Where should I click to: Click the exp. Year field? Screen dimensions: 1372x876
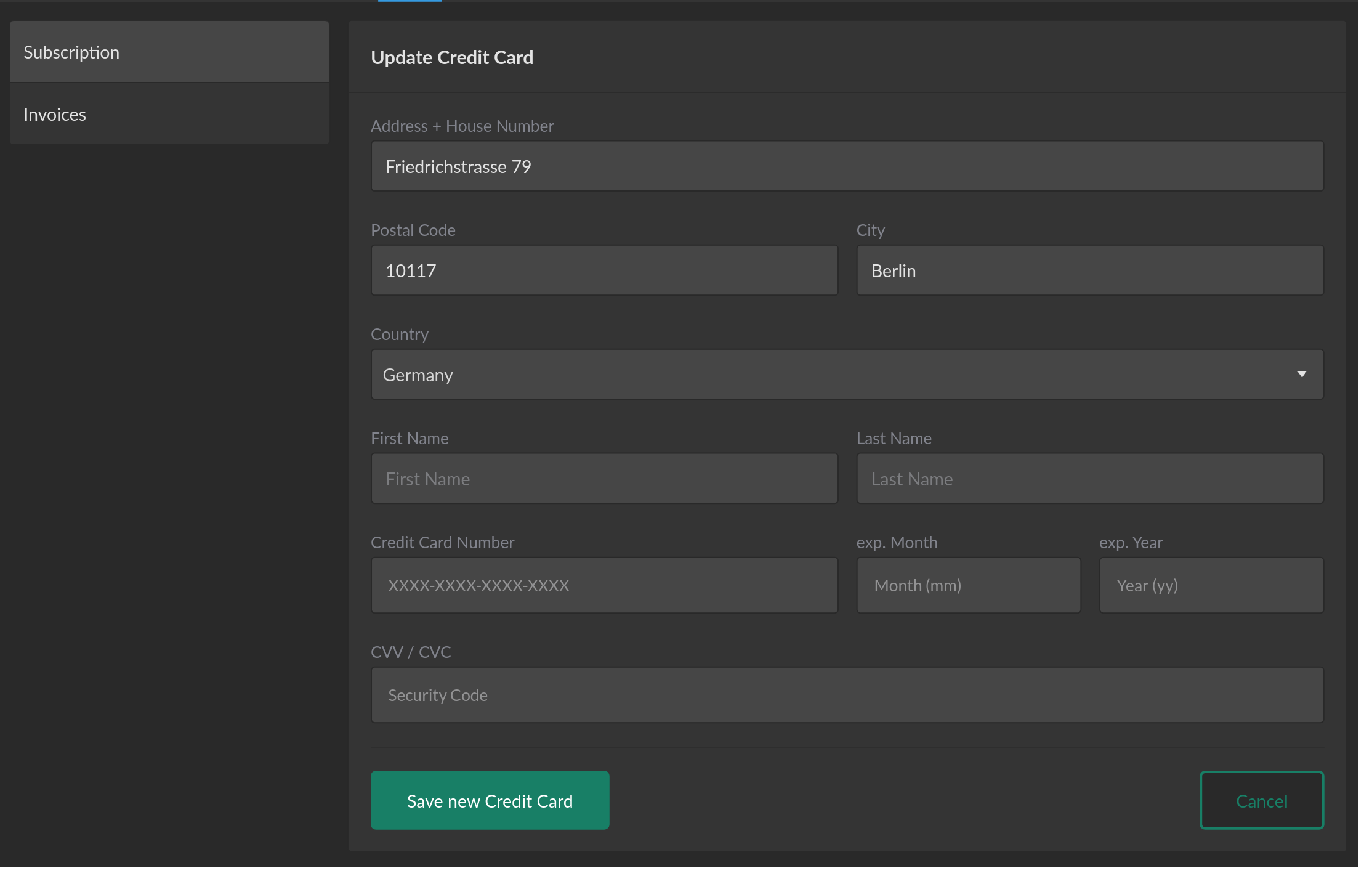[1211, 586]
